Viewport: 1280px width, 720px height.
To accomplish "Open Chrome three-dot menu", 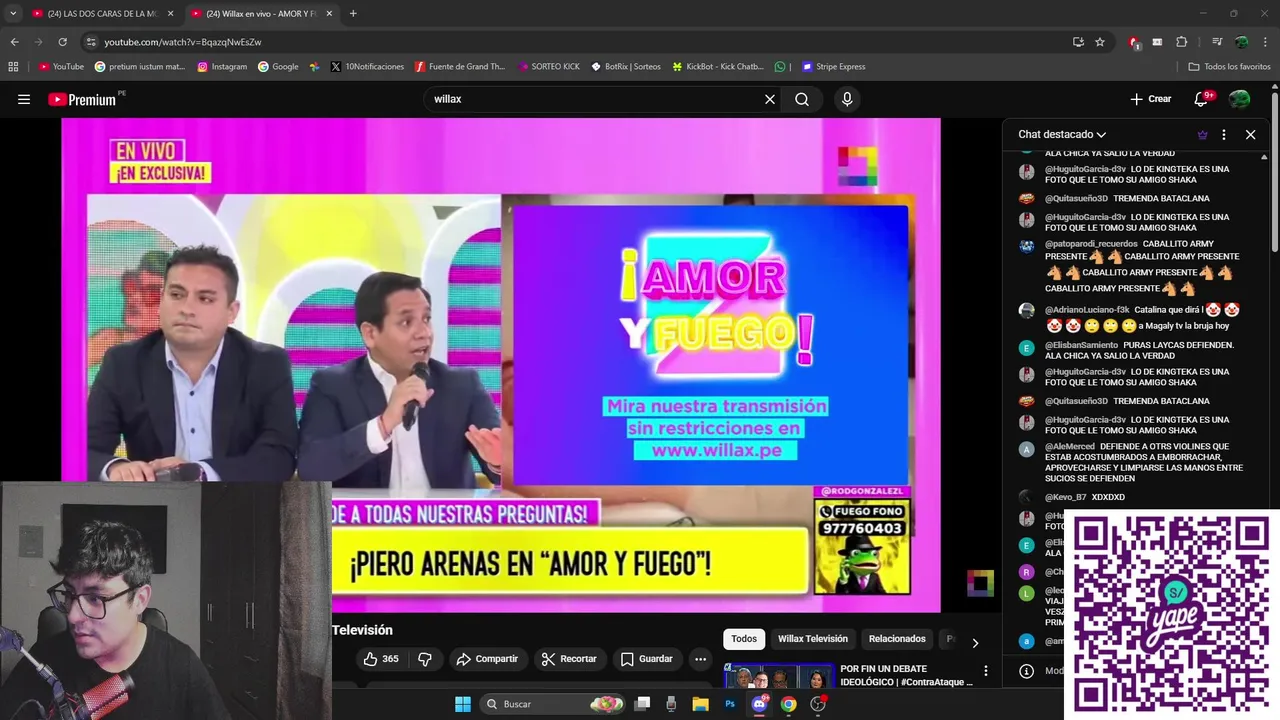I will [x=1266, y=42].
